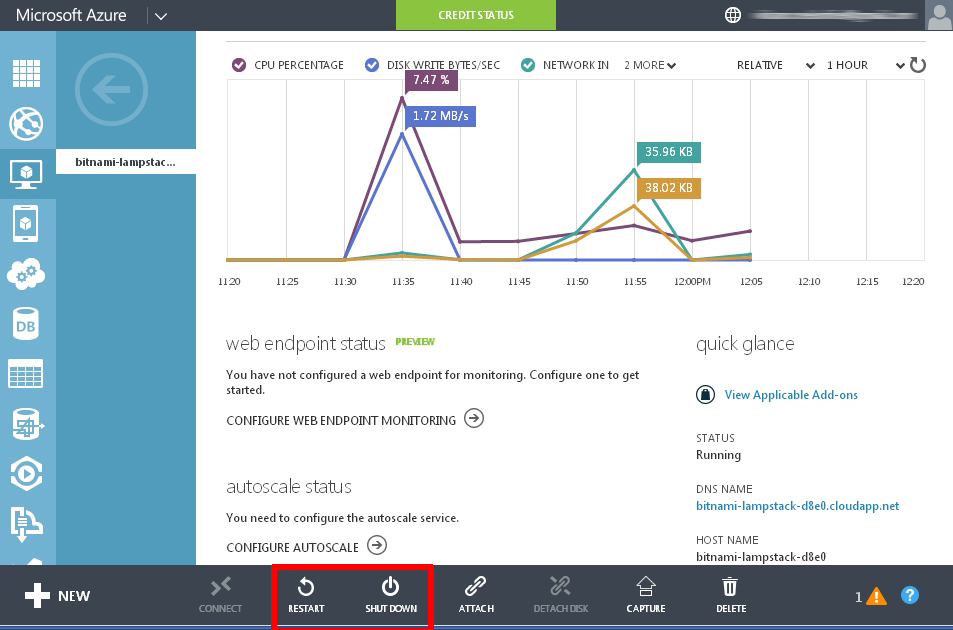The width and height of the screenshot is (953, 630).
Task: Expand the Microsoft Azure portal menu chevron
Action: point(160,16)
